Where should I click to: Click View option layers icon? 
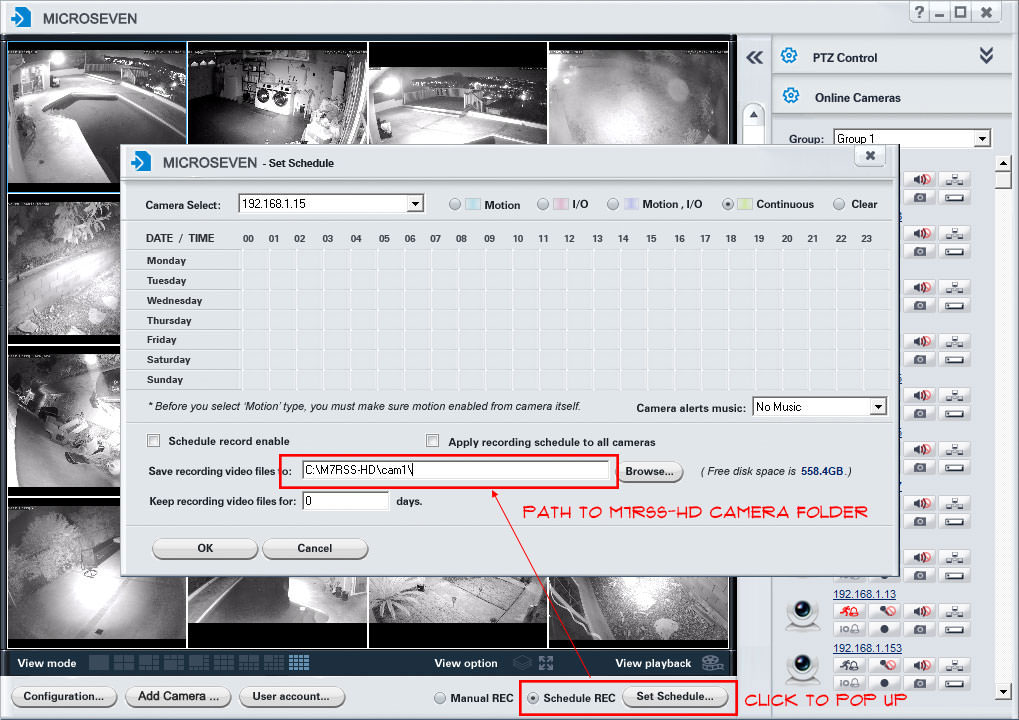(522, 663)
